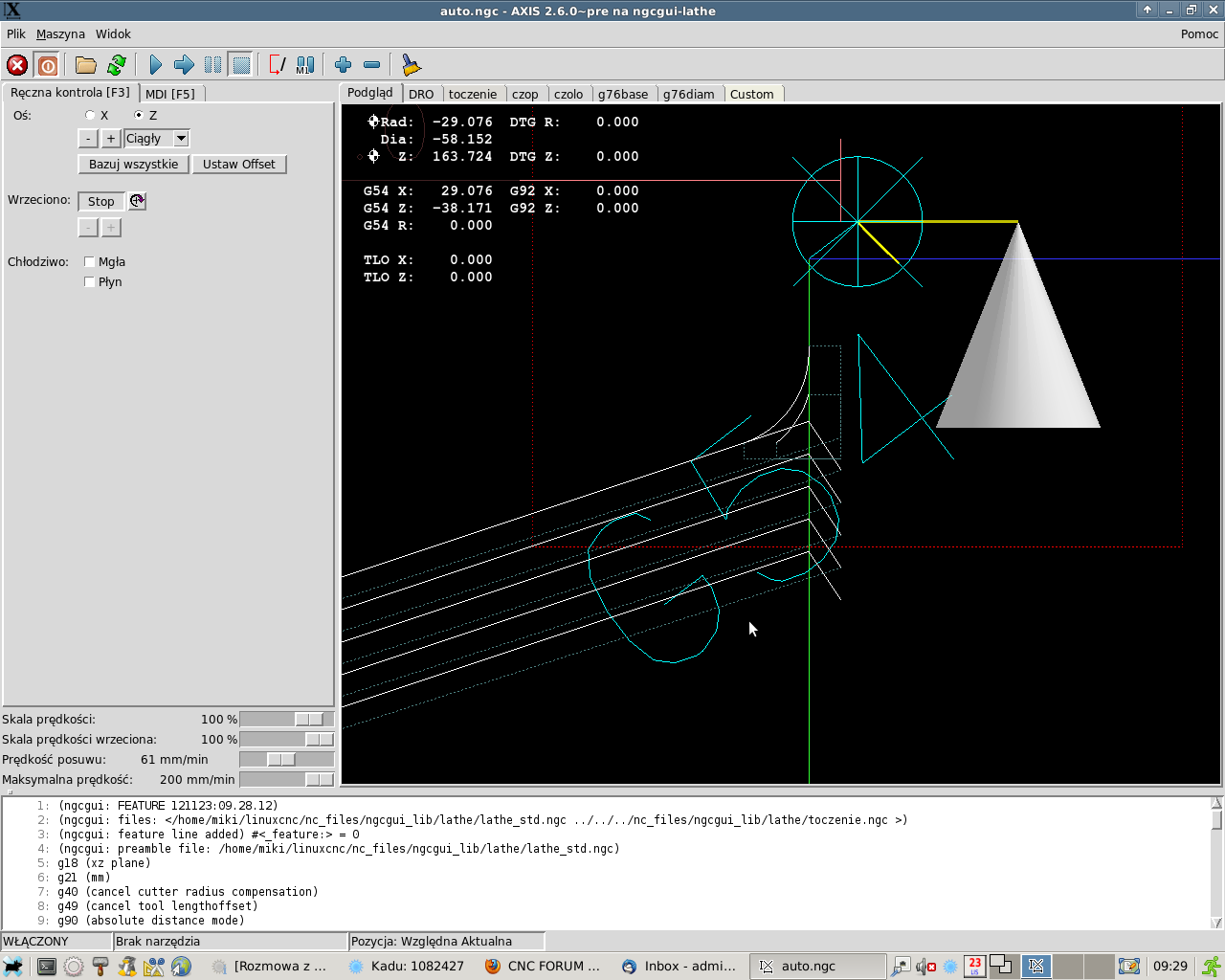Open the czolo tab
Screen dimensions: 1225x980
click(x=568, y=94)
